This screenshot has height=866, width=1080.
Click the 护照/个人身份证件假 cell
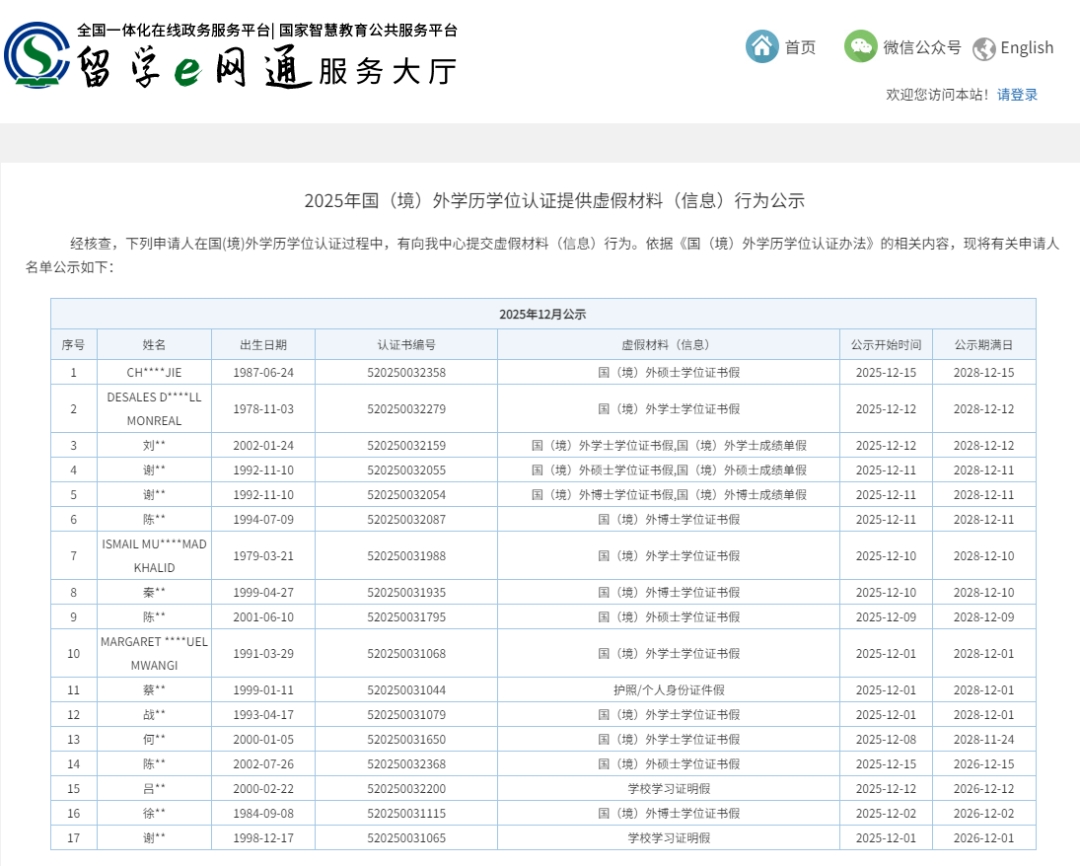coord(668,690)
